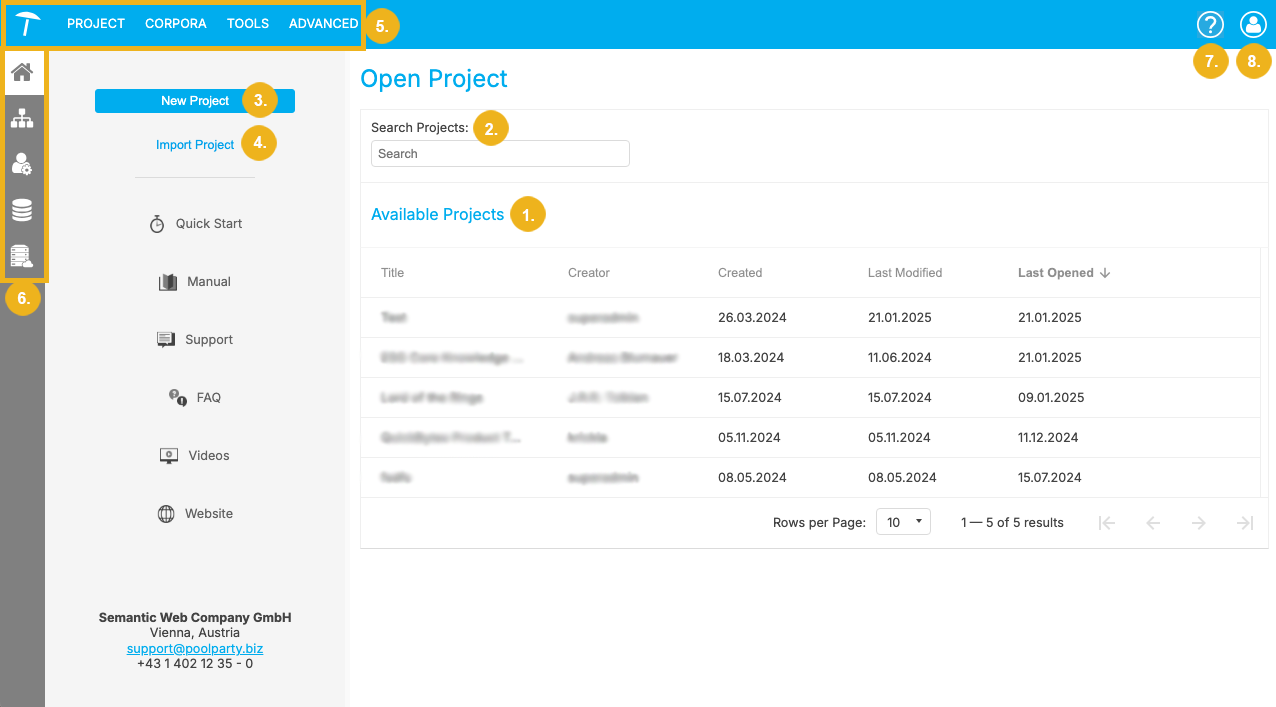Open the Help question mark icon
Image resolution: width=1276 pixels, height=707 pixels.
[x=1210, y=24]
